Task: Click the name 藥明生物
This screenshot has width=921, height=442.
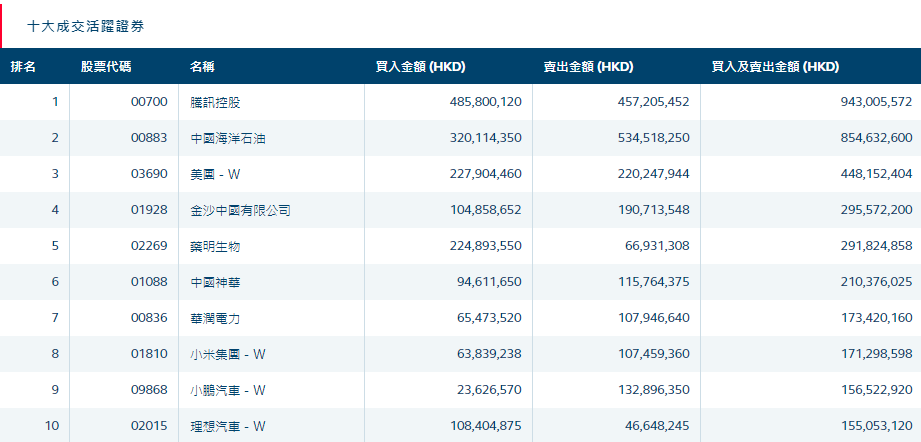Action: (x=216, y=247)
